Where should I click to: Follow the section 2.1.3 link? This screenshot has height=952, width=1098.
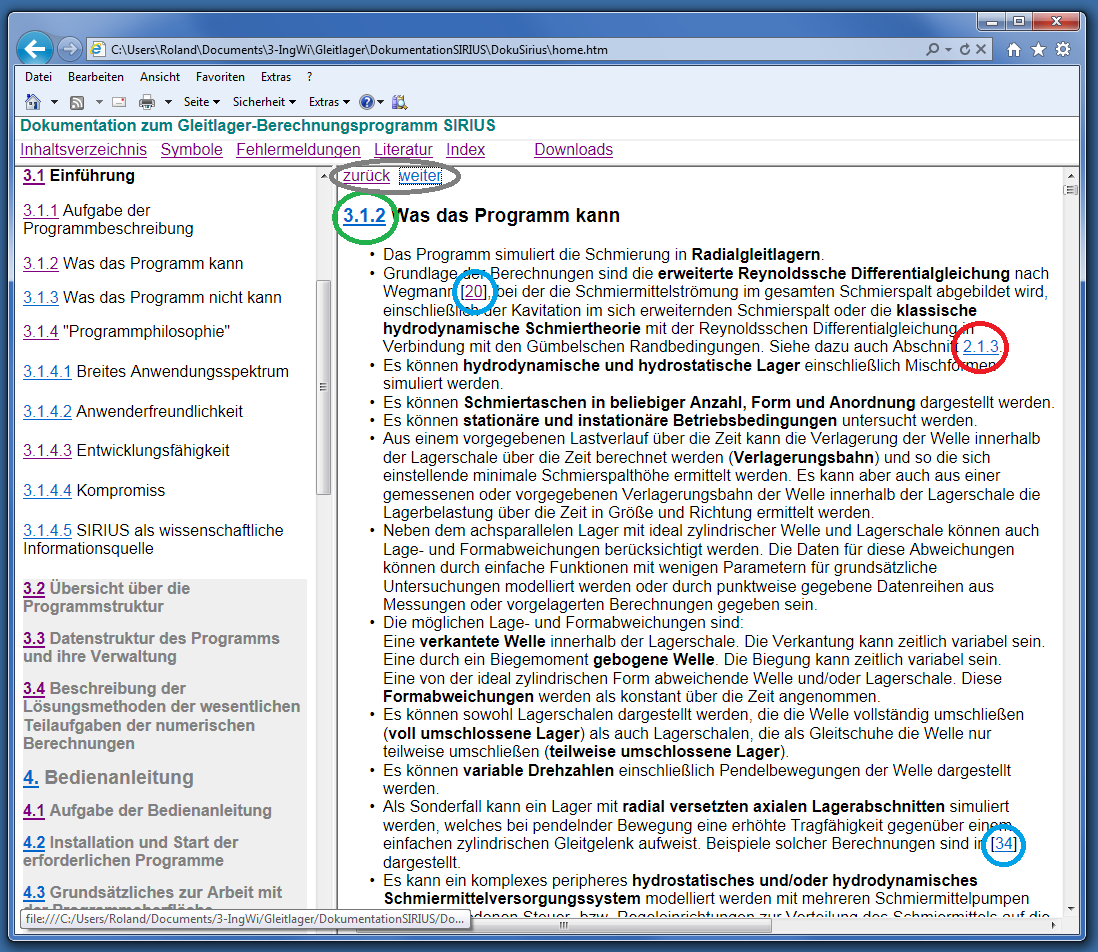981,346
